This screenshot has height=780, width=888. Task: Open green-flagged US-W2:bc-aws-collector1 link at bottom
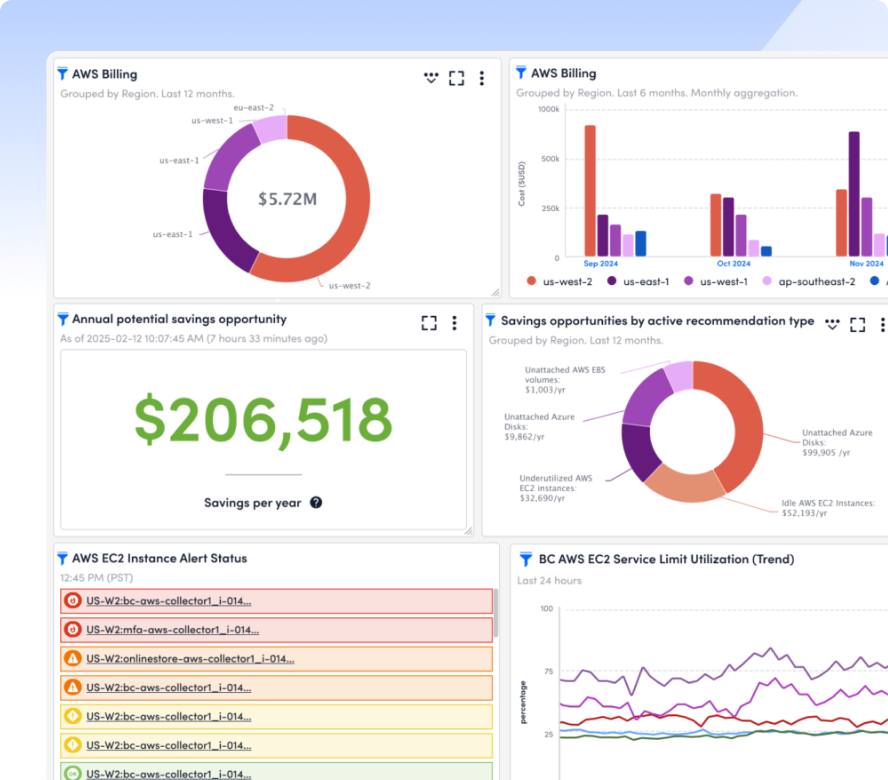(169, 774)
